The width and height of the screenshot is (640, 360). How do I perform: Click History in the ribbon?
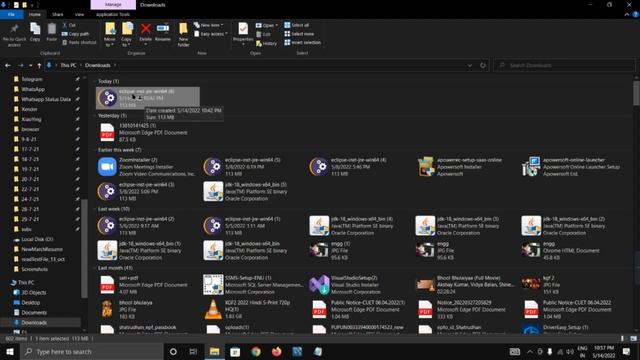(x=267, y=43)
